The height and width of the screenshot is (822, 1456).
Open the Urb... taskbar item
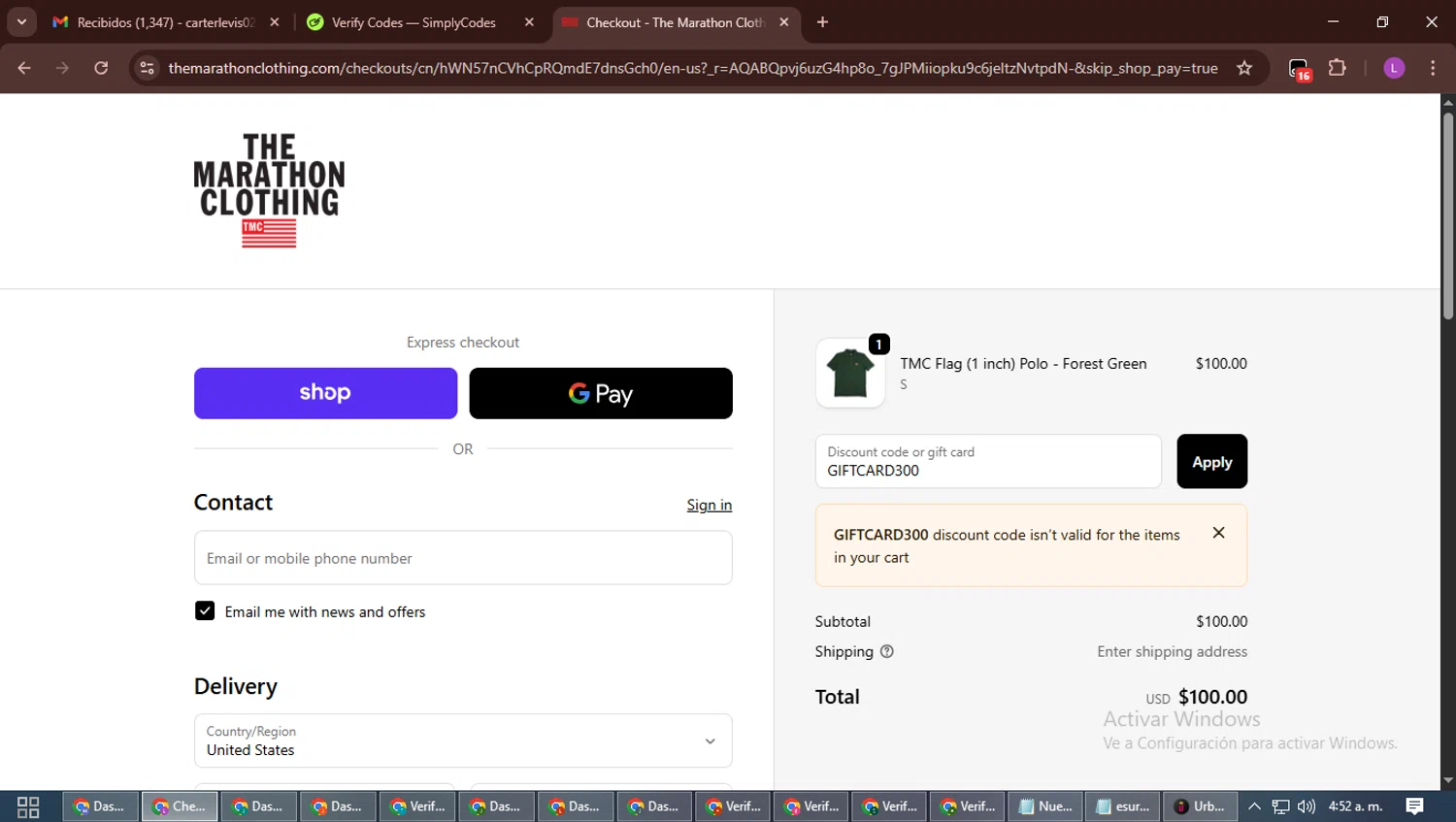[x=1201, y=806]
